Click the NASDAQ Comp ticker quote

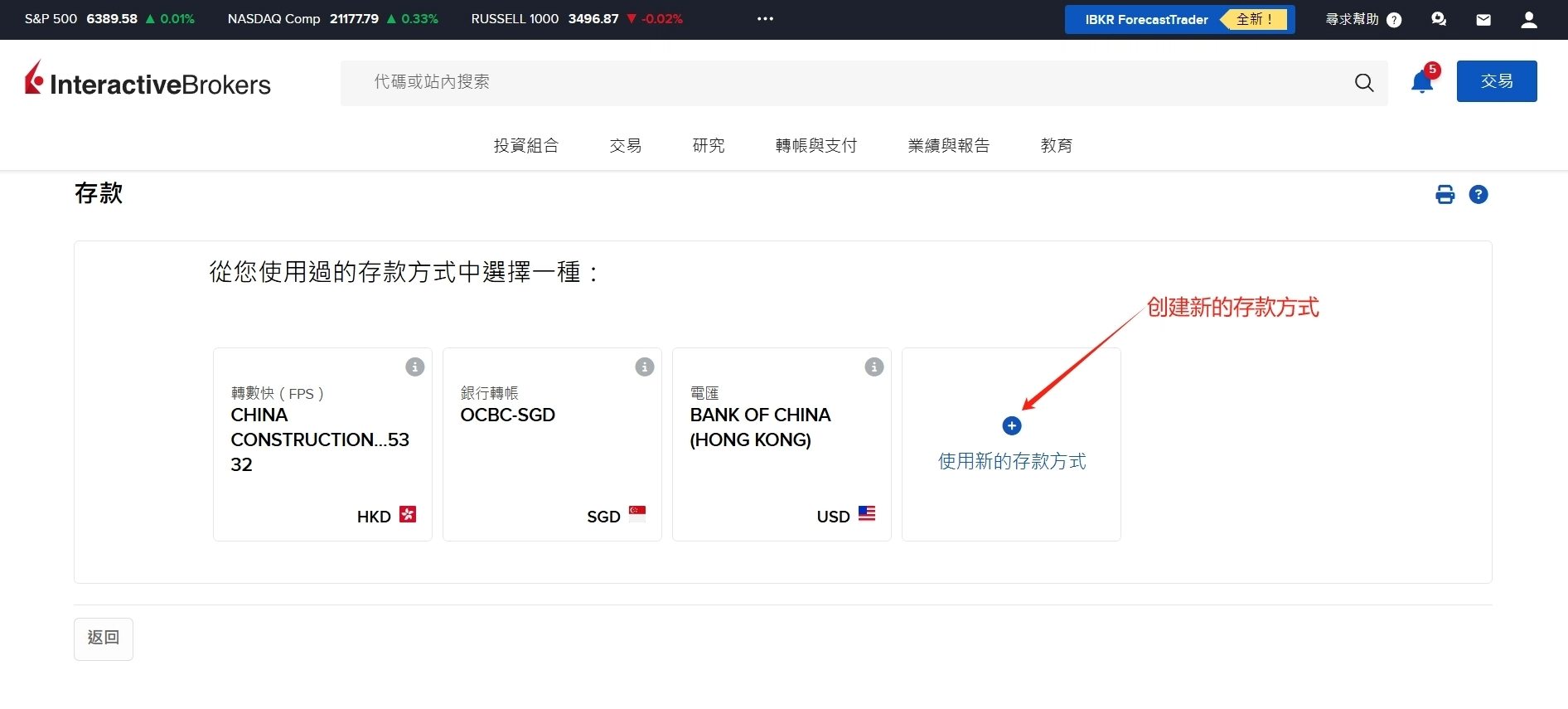(x=333, y=18)
